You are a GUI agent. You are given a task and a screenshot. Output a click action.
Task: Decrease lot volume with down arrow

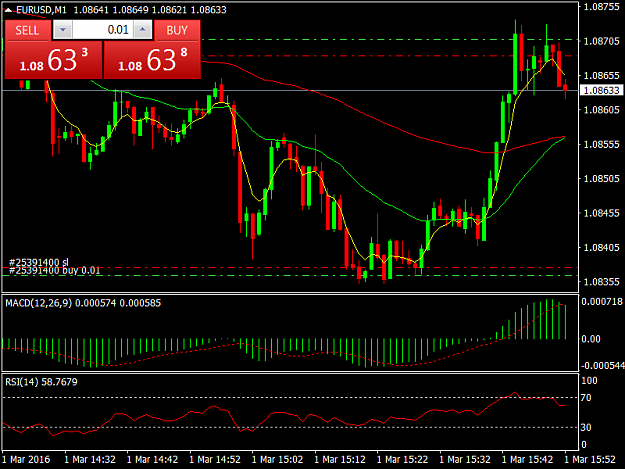[x=63, y=30]
